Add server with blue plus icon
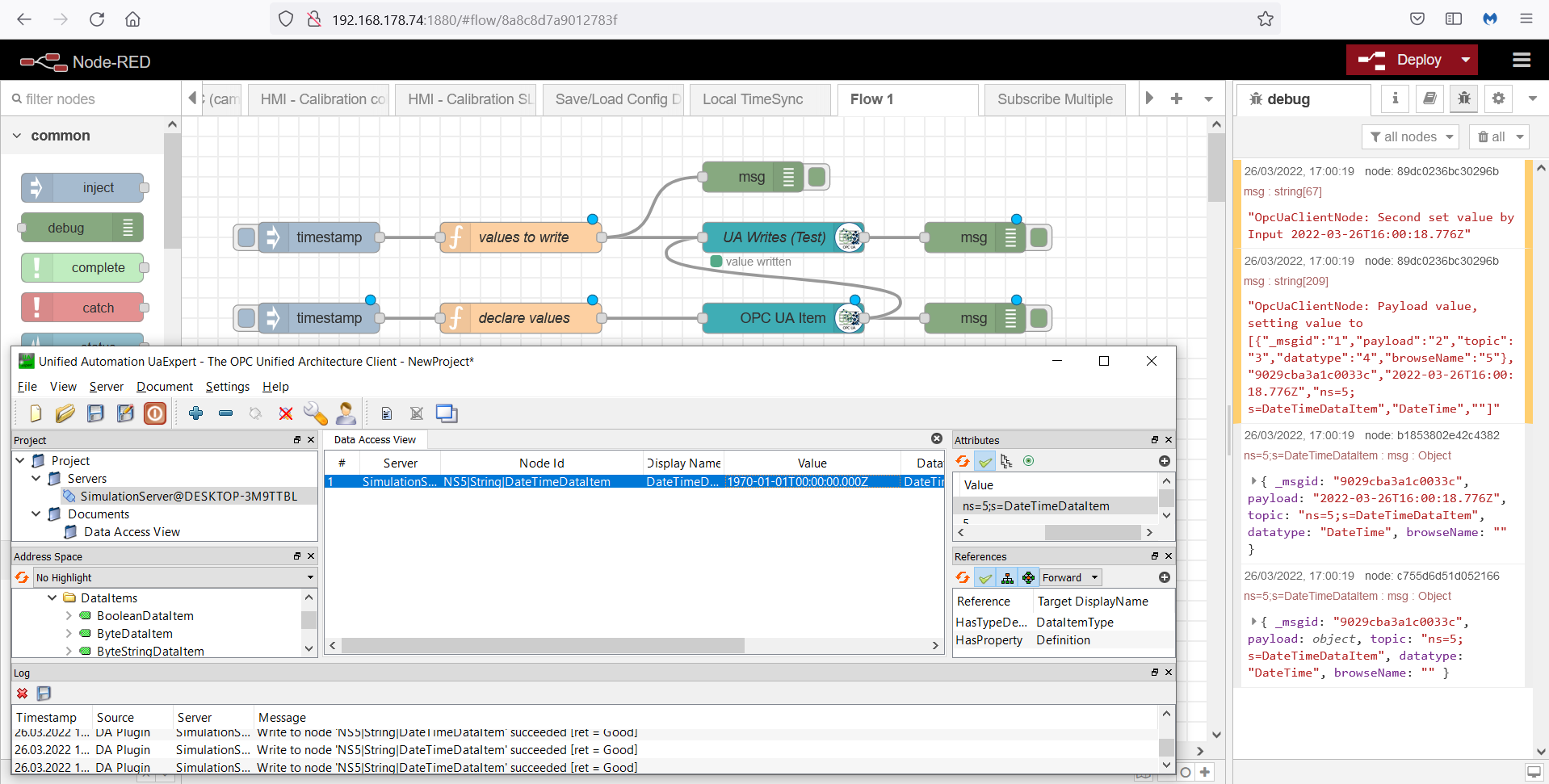 click(195, 413)
